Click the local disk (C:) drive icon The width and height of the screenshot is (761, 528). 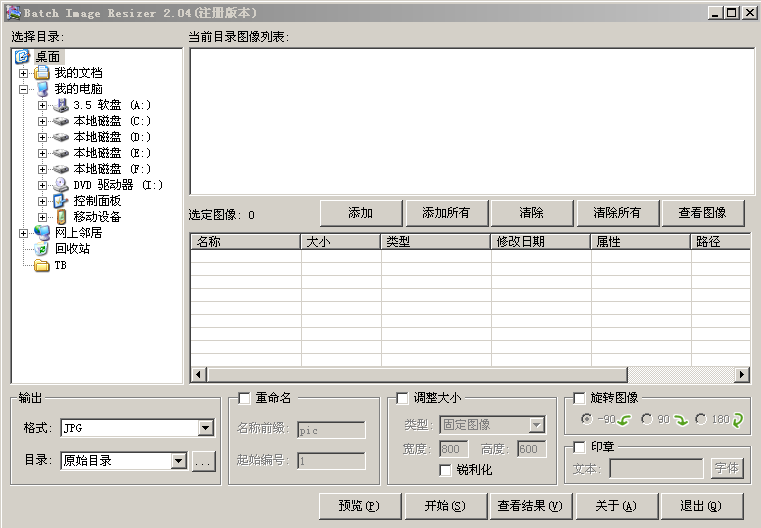point(61,121)
